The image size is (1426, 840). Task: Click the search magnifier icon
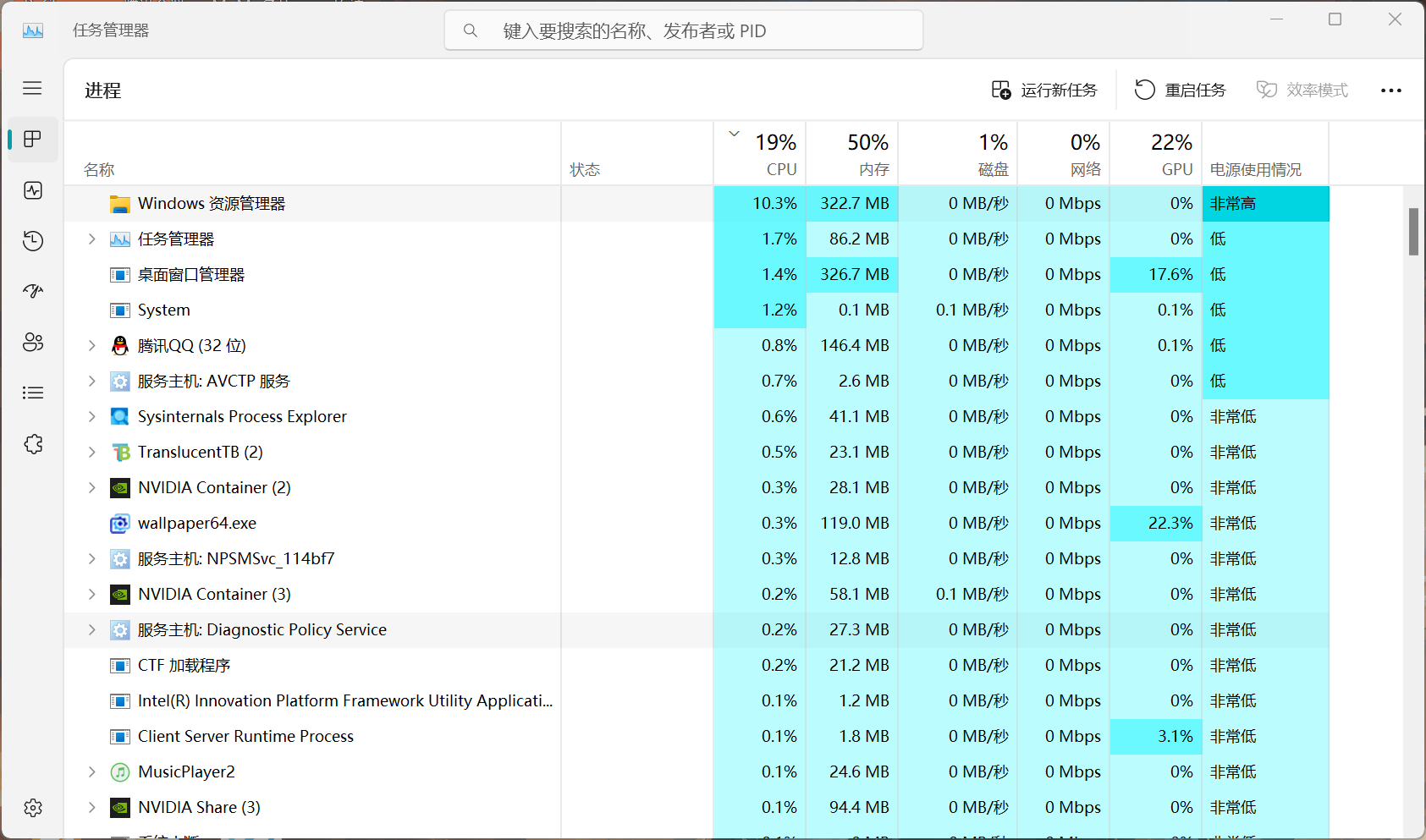click(471, 30)
